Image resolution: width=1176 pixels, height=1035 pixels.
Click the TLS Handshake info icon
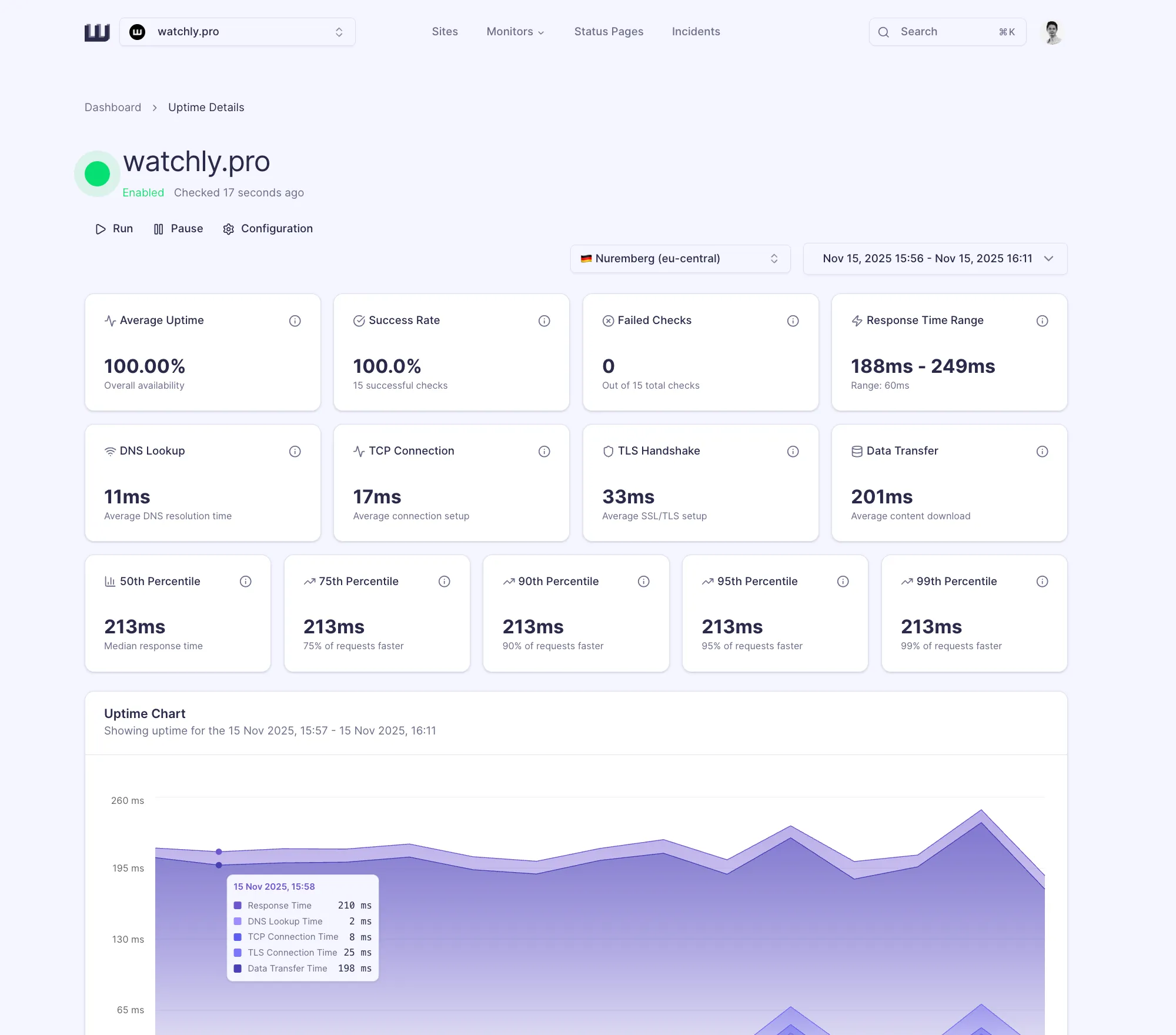tap(793, 452)
